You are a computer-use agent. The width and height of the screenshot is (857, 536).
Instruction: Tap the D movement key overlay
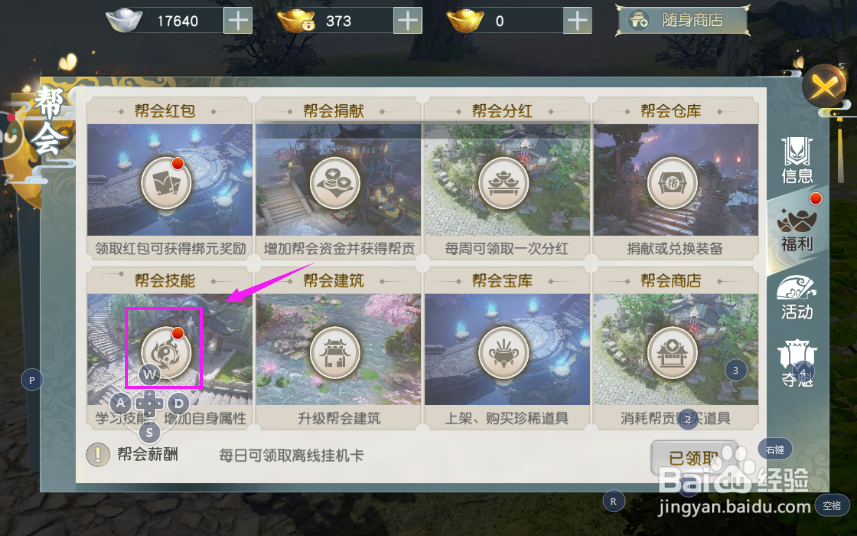178,404
